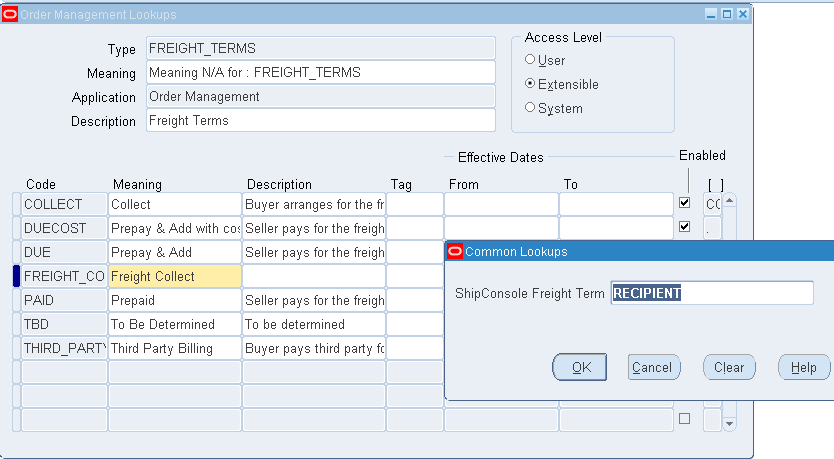Screen dimensions: 834x459
Task: Click the scroll up arrow of lookup list
Action: coord(730,201)
